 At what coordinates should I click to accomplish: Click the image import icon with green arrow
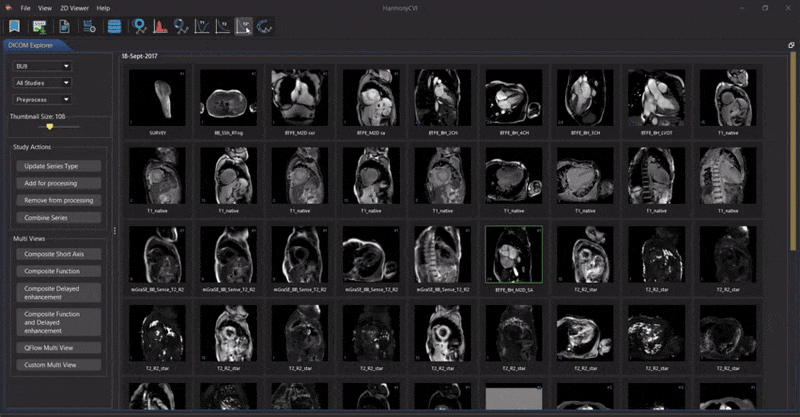(40, 27)
